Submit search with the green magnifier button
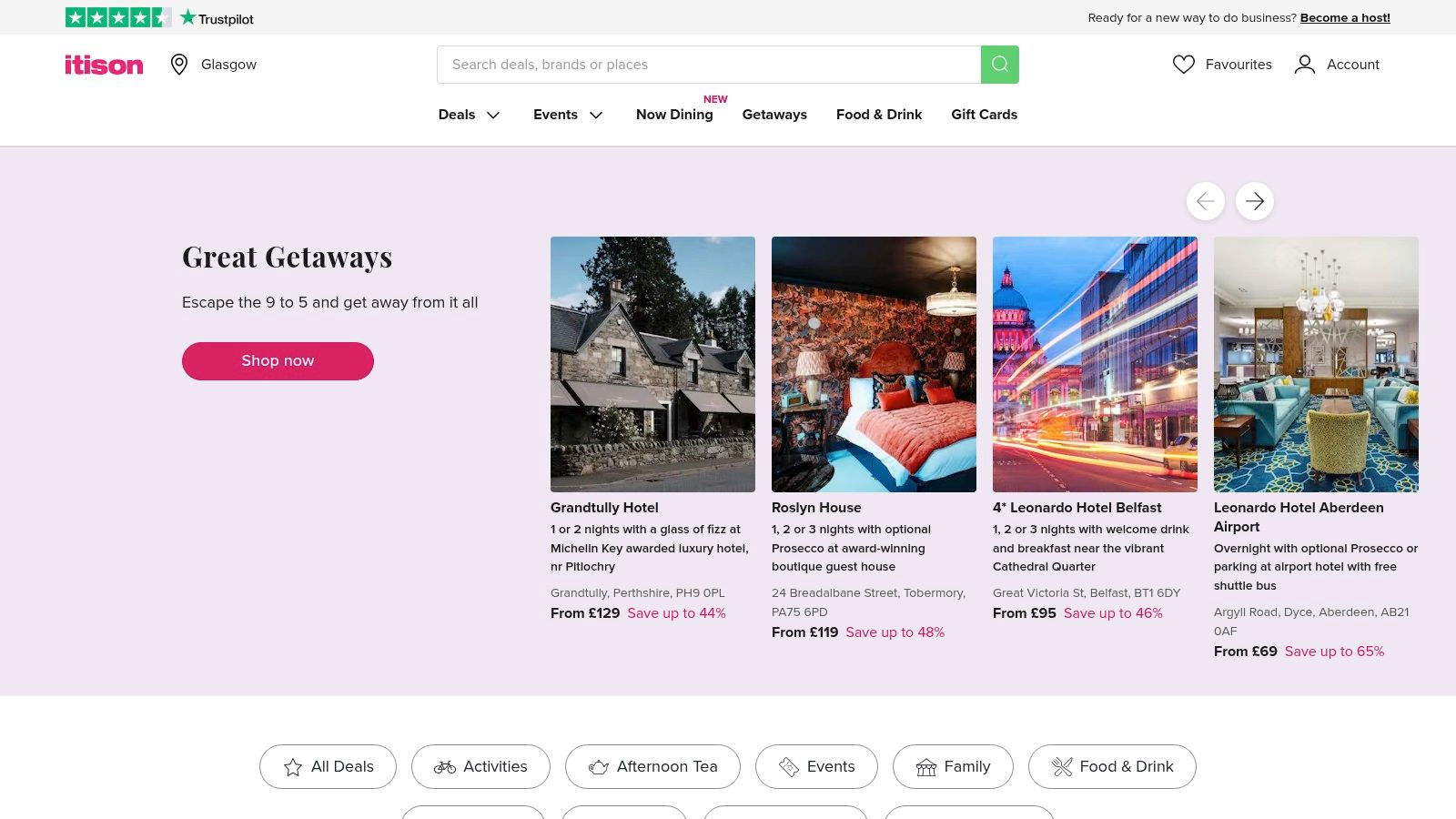This screenshot has width=1456, height=819. pyautogui.click(x=1000, y=65)
